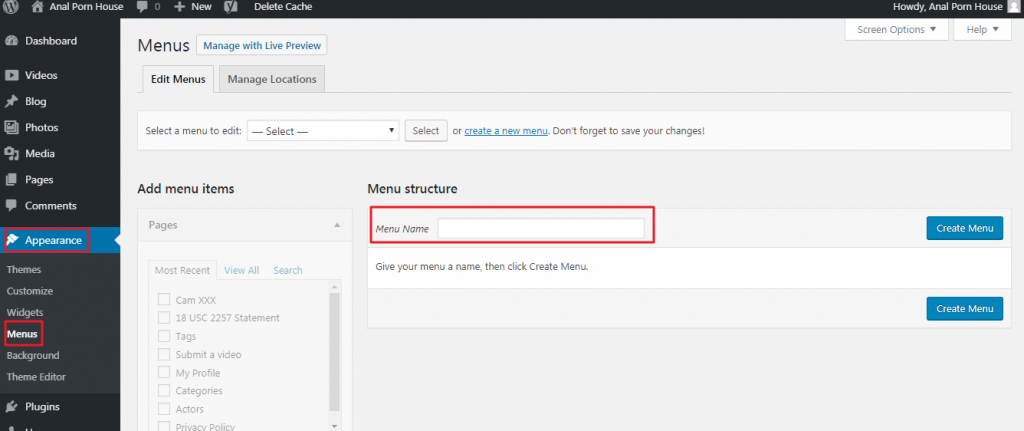Open the 'Select a menu to edit' dropdown

point(322,131)
